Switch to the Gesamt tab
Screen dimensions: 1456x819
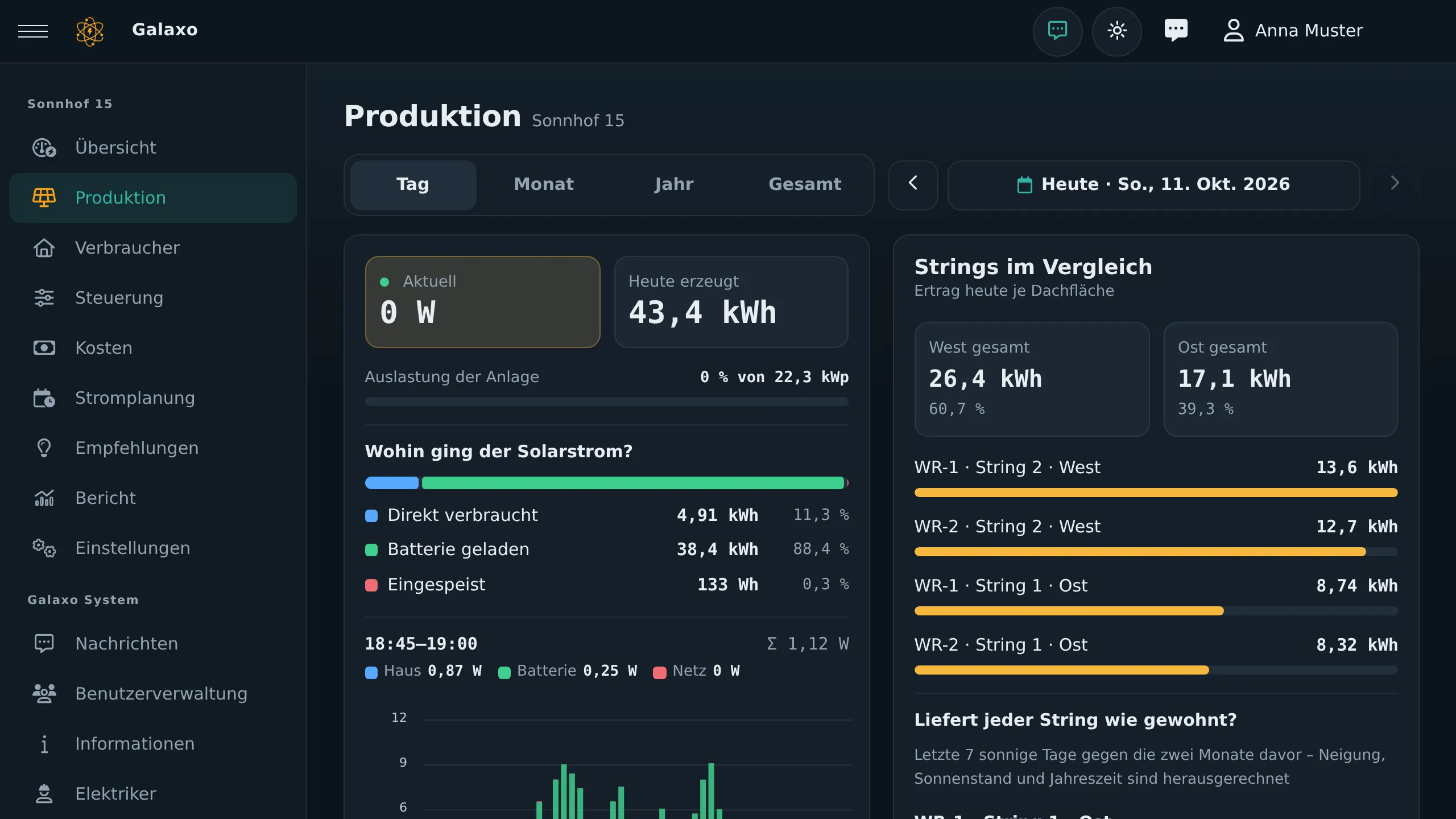coord(805,185)
